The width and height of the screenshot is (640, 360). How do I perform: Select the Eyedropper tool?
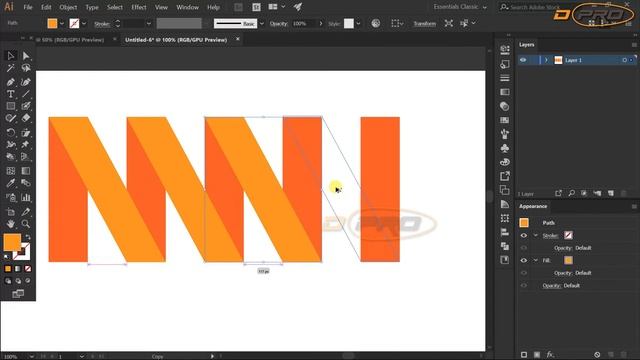(x=11, y=183)
